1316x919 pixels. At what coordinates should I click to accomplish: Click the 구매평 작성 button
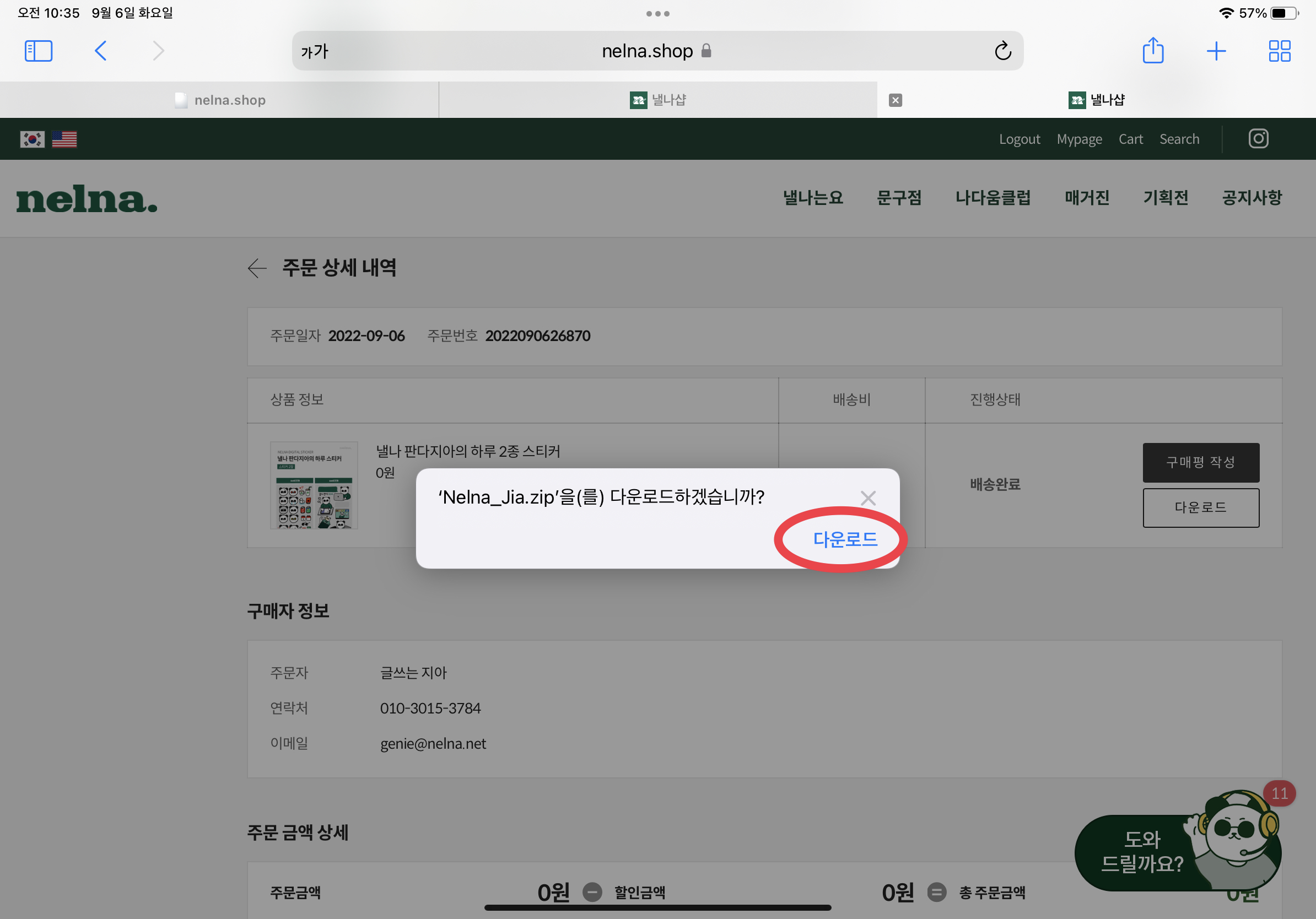(1201, 462)
